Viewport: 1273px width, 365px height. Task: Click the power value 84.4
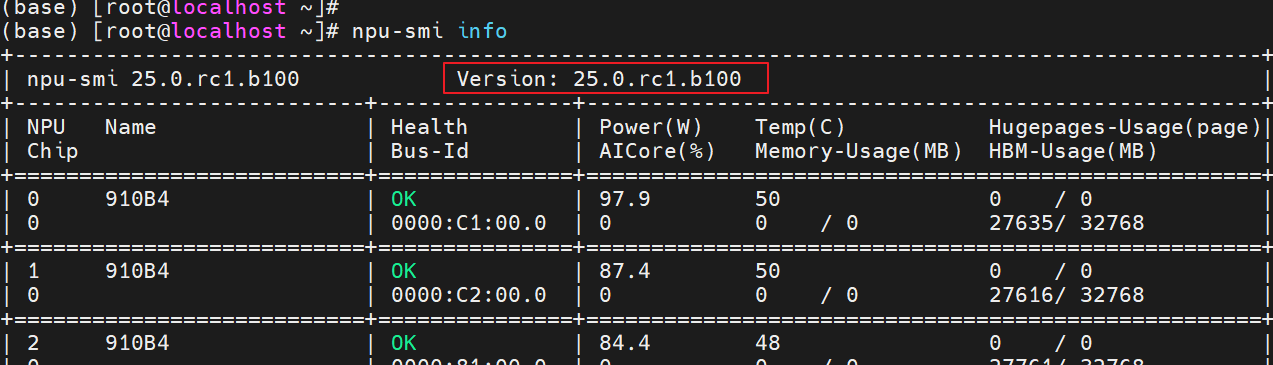(x=624, y=343)
